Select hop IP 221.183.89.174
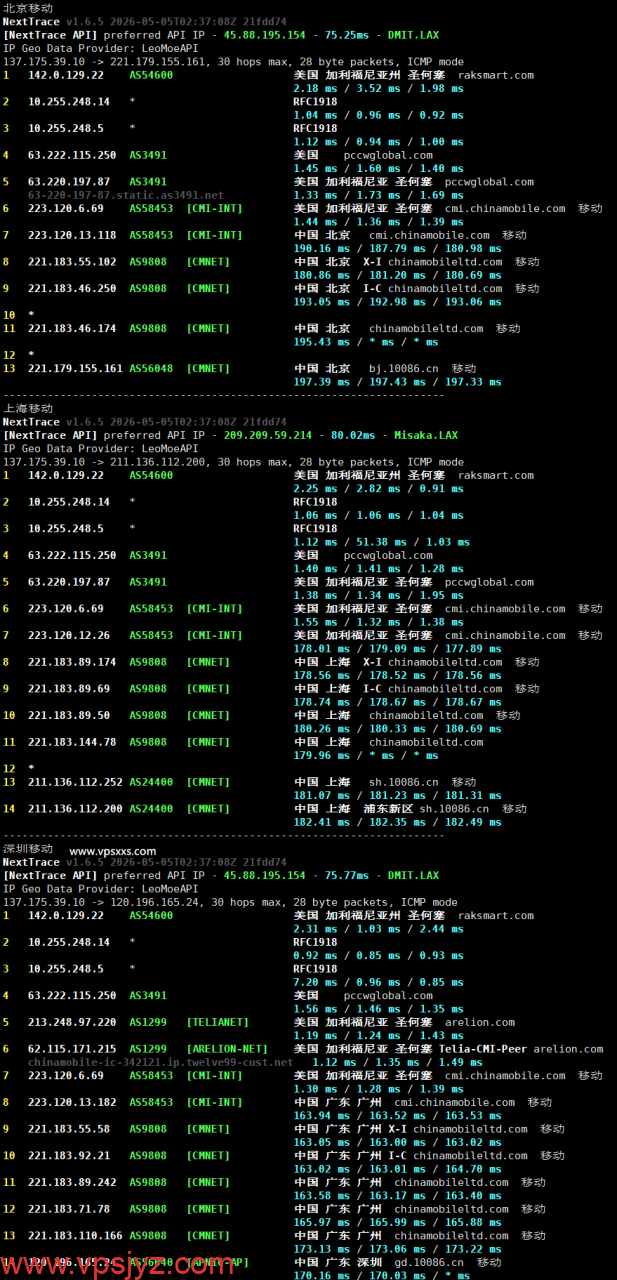The width and height of the screenshot is (617, 1280). click(x=72, y=662)
